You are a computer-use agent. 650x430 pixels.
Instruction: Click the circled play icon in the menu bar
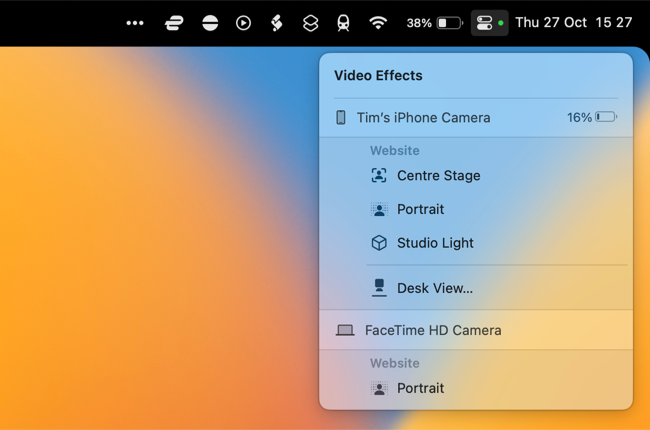(243, 23)
